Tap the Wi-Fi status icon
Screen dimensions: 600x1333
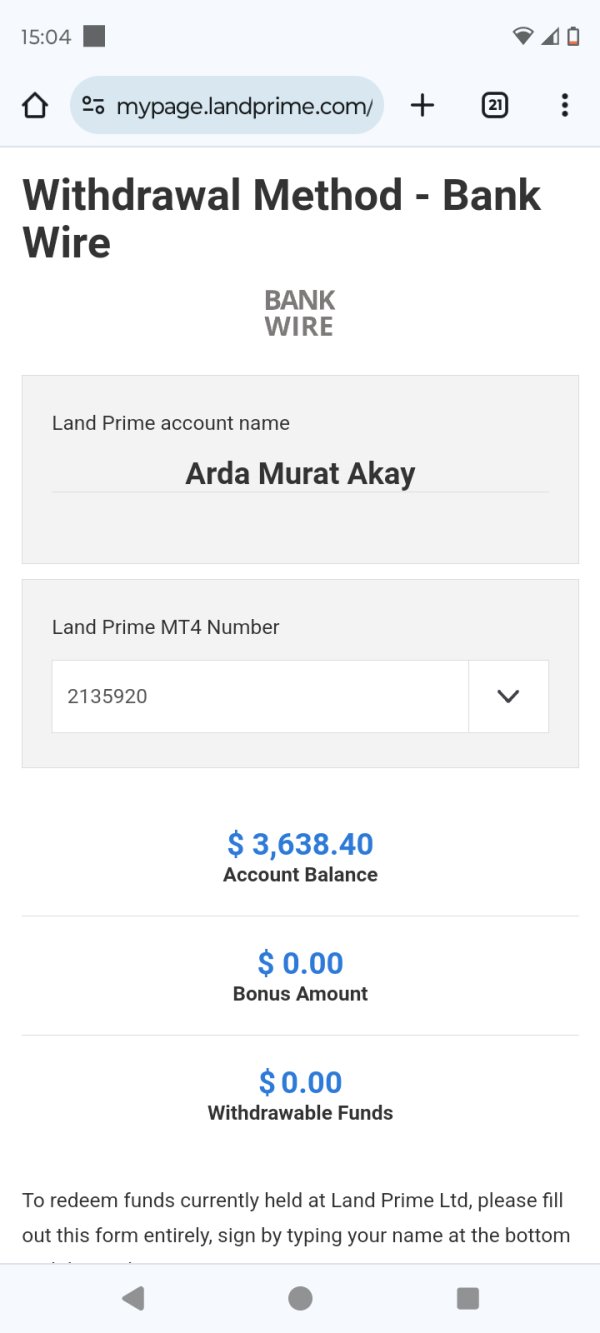523,37
